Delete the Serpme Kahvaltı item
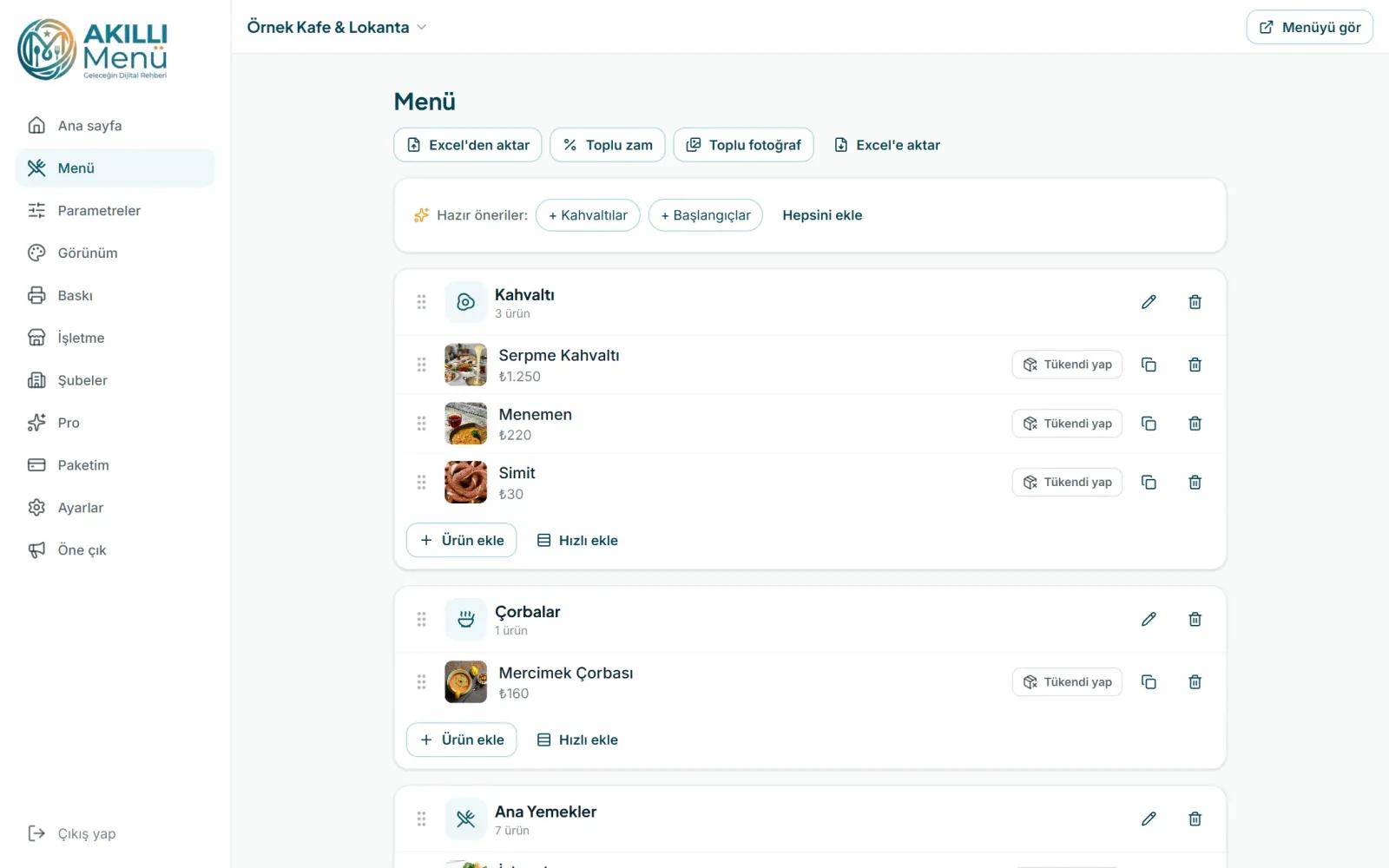Viewport: 1389px width, 868px height. (x=1195, y=365)
